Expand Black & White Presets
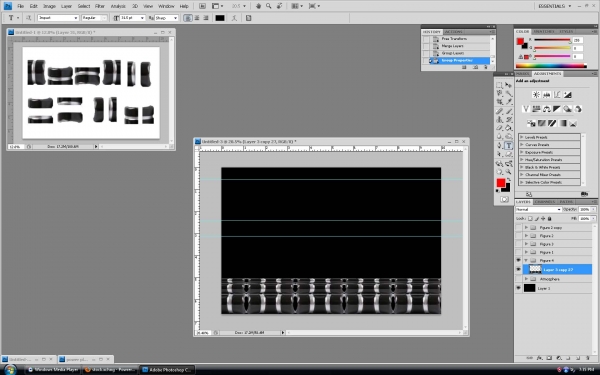Viewport: 600px width, 375px height. (x=522, y=167)
